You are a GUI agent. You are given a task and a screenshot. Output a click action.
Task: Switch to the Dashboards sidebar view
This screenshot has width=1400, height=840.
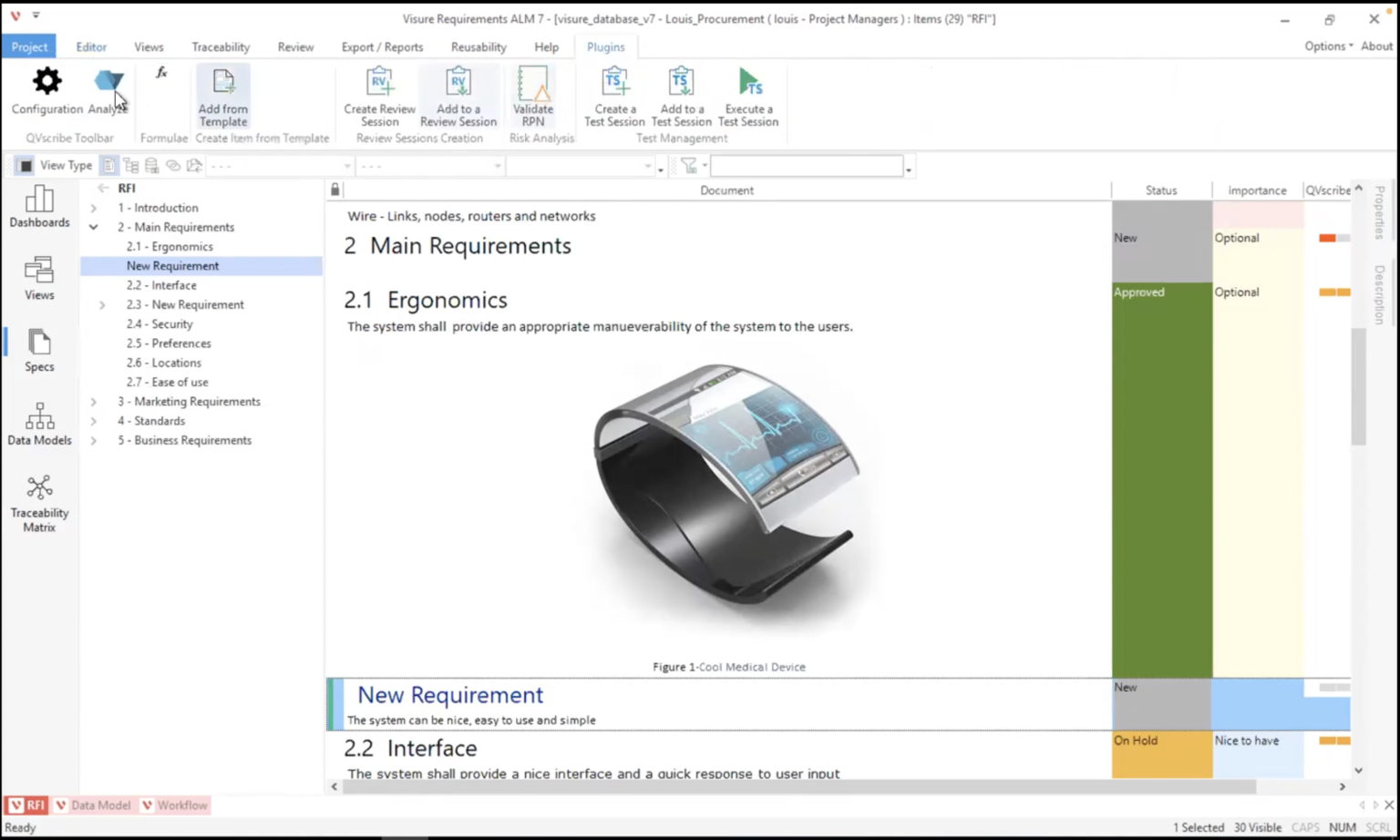click(x=39, y=208)
